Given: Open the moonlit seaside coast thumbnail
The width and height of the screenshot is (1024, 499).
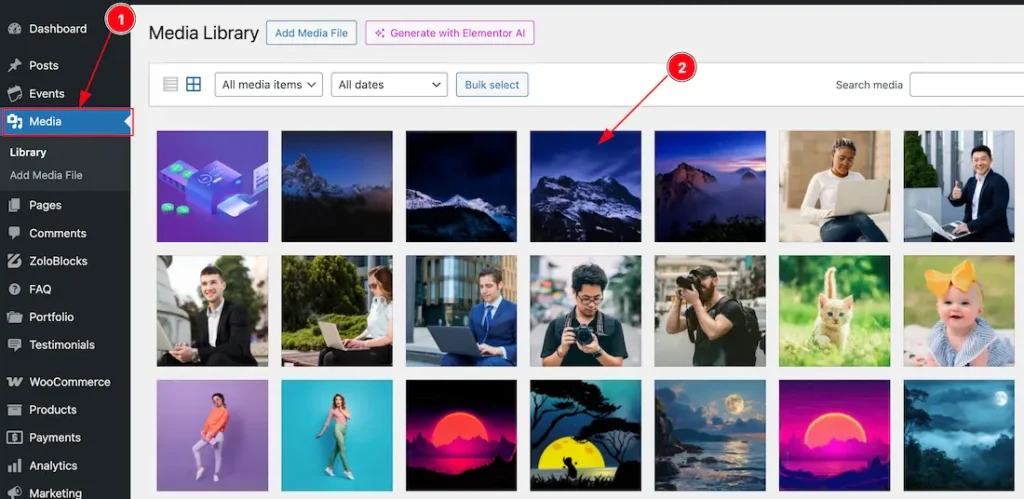Looking at the screenshot, I should point(710,436).
